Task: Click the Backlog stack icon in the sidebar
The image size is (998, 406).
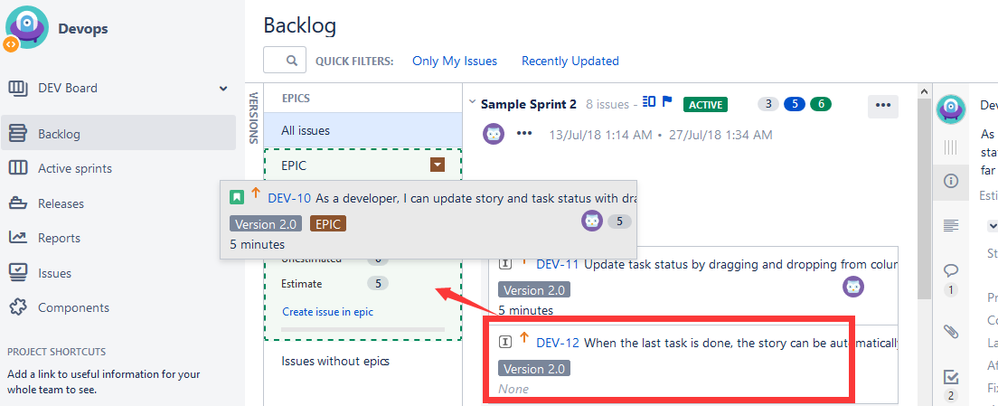Action: pyautogui.click(x=18, y=134)
